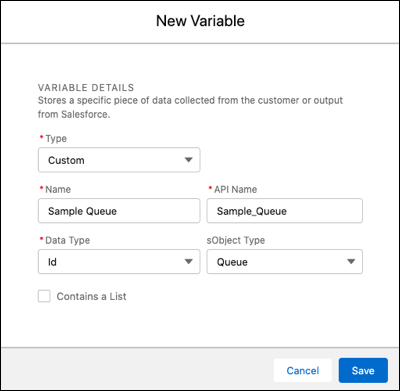Click the New Variable dialog title

[x=200, y=21]
